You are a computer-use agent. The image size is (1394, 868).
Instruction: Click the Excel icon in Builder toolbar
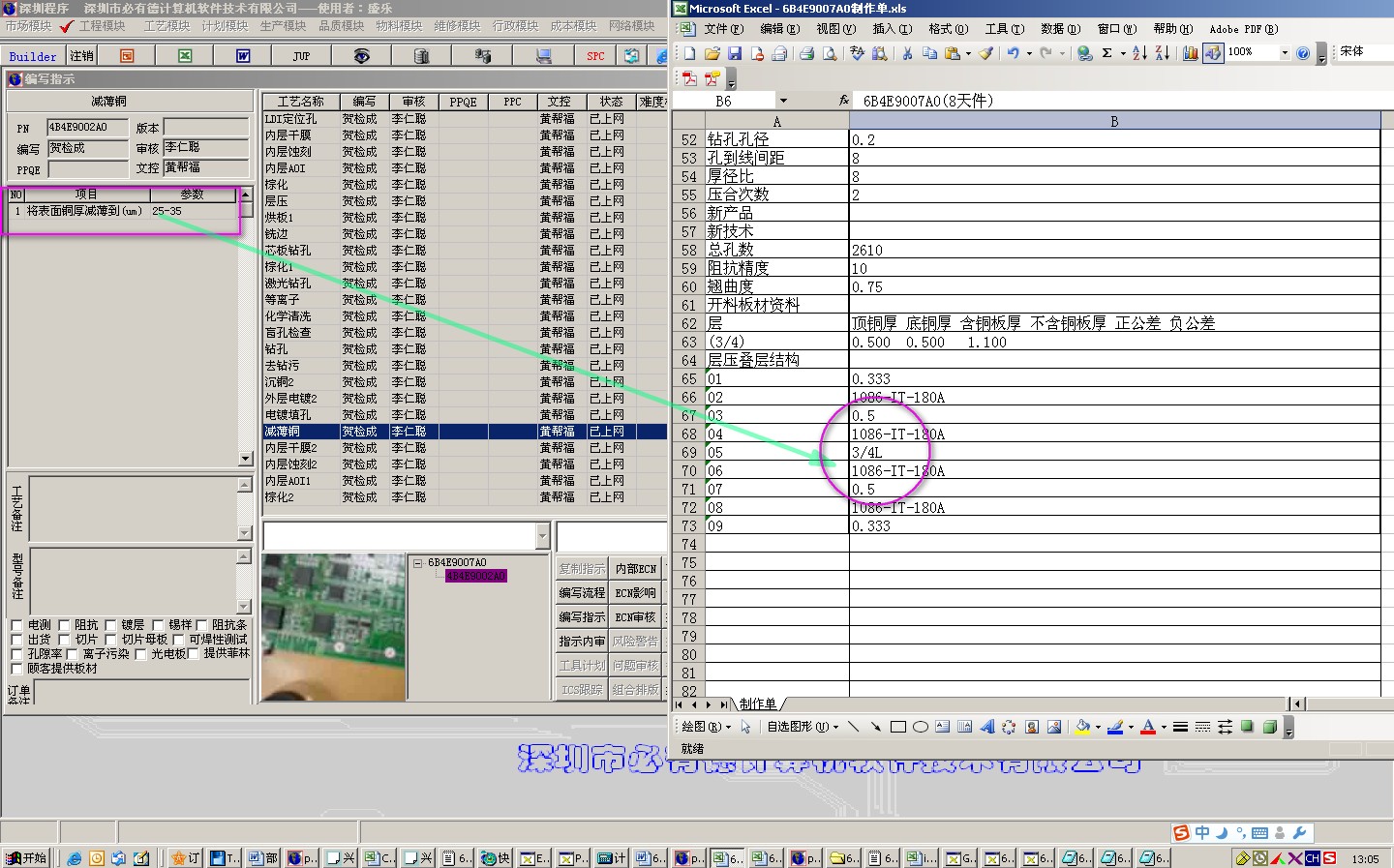[x=185, y=56]
